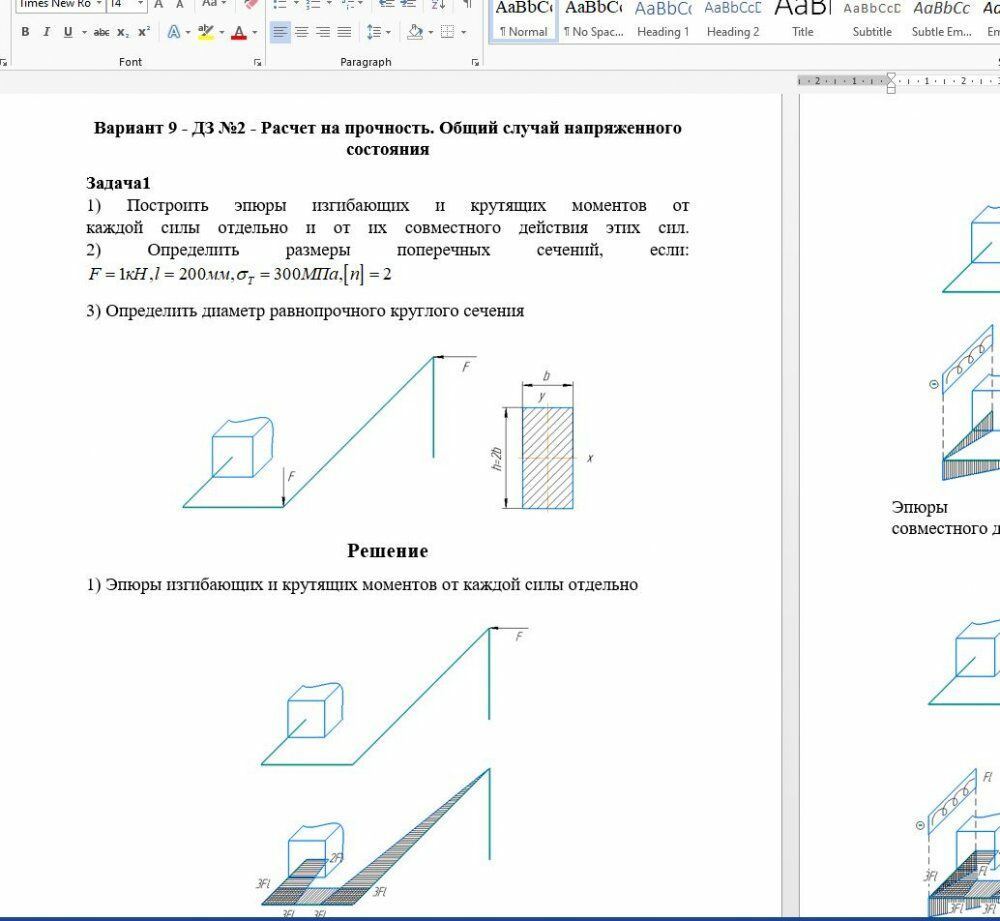
Task: Apply text effects with the outlined A icon
Action: click(x=173, y=32)
